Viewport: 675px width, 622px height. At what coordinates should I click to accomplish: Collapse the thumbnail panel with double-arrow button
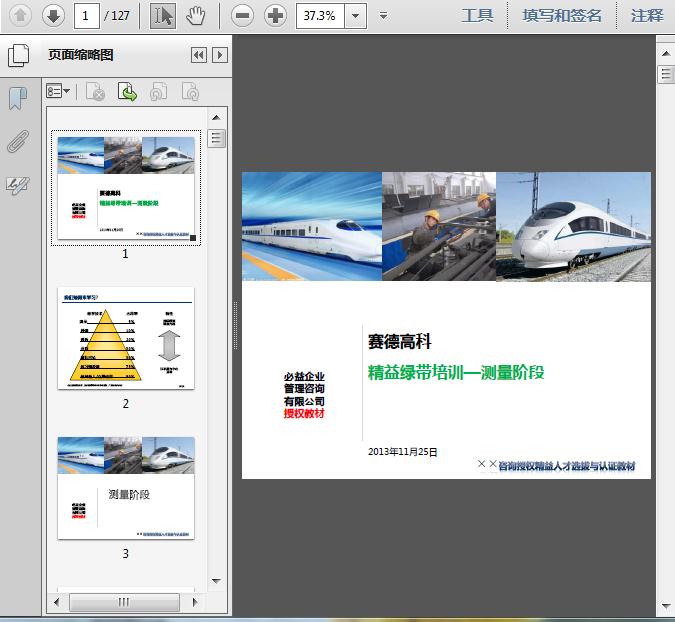click(198, 55)
